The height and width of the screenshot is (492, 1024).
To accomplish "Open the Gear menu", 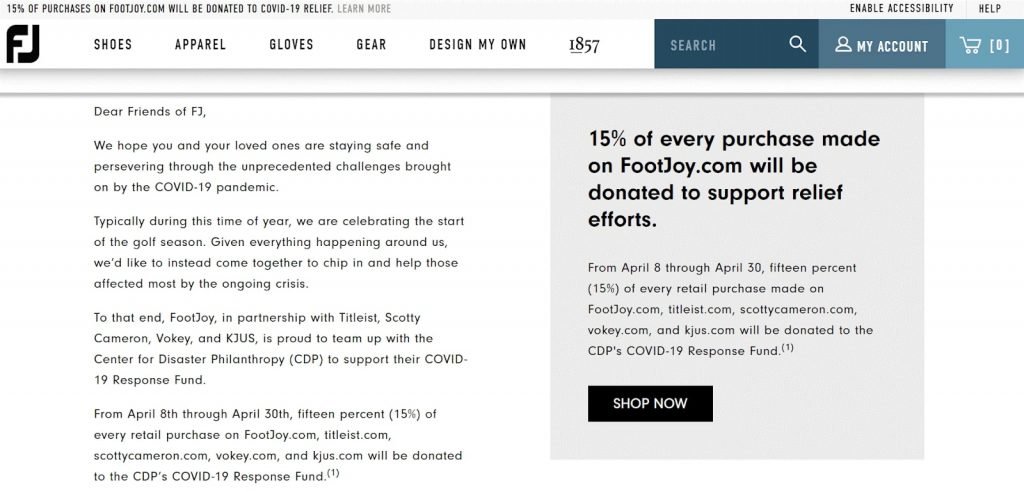I will 372,44.
